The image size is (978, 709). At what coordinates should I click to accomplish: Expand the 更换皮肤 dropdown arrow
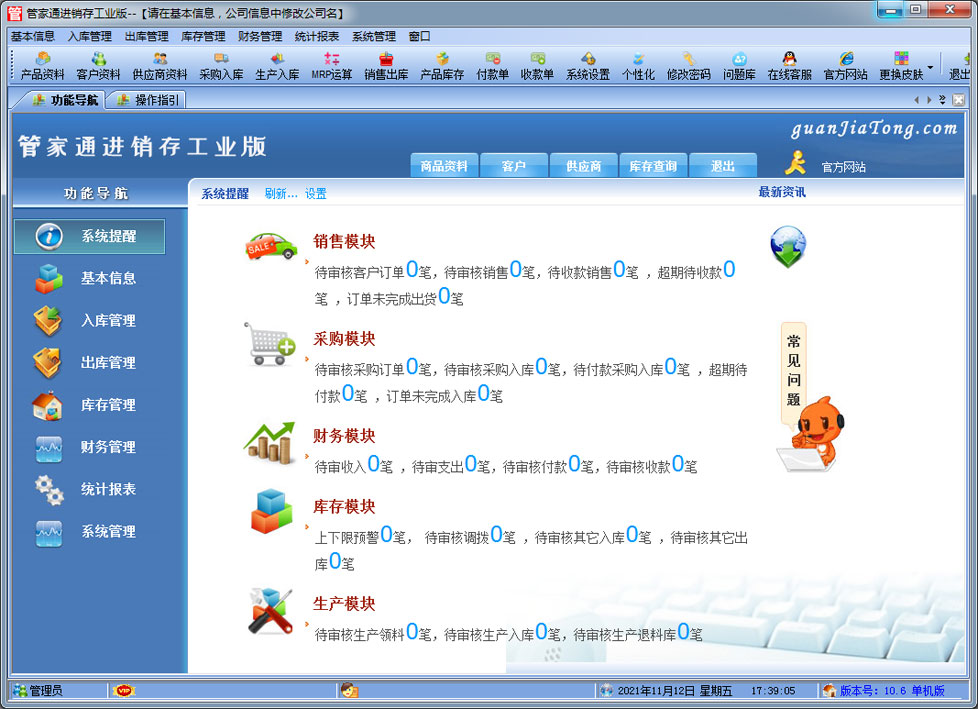(x=931, y=68)
